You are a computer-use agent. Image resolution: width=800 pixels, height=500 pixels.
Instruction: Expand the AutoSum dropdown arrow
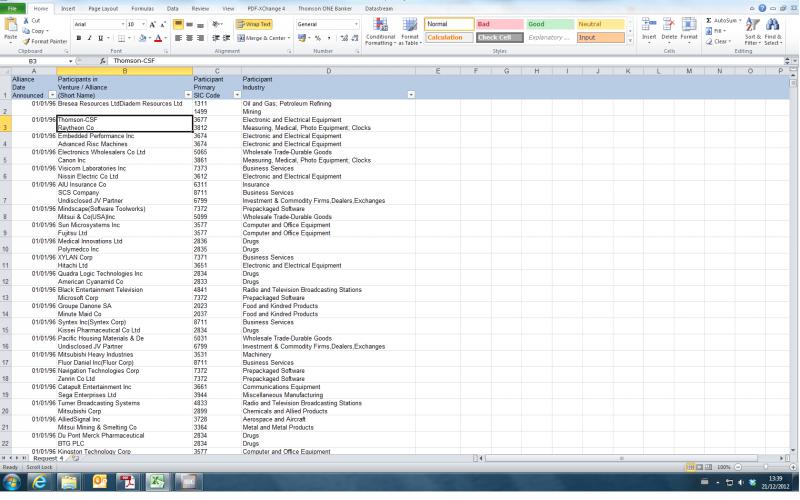pyautogui.click(x=740, y=20)
